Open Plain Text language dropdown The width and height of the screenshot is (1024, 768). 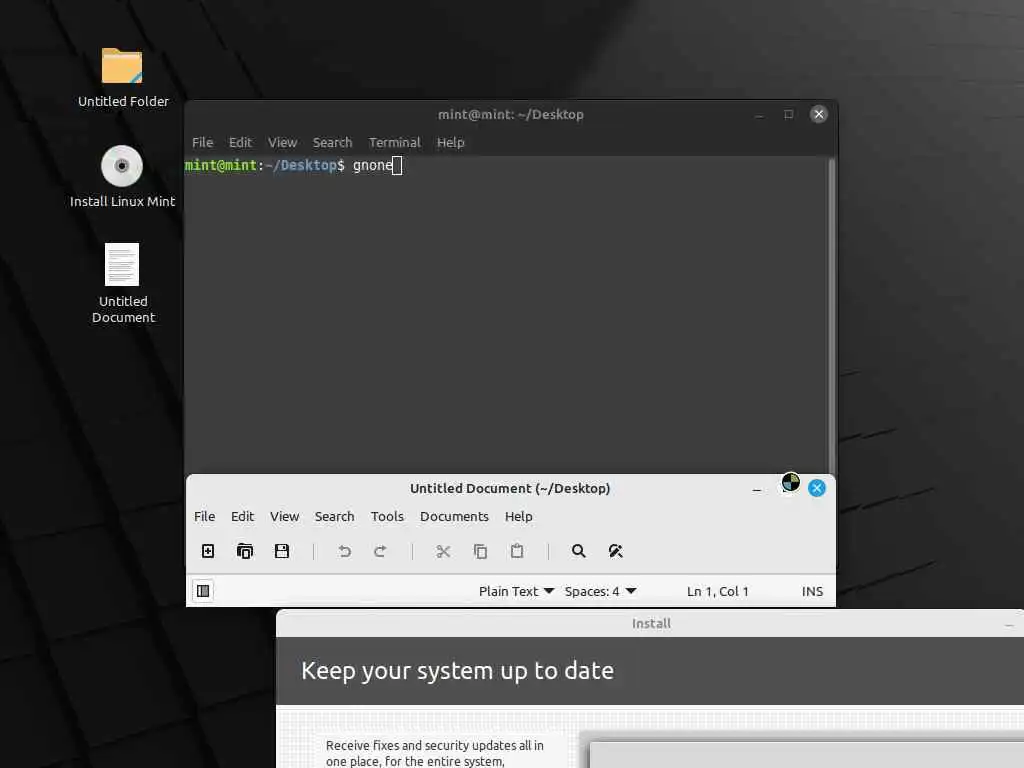click(x=516, y=591)
